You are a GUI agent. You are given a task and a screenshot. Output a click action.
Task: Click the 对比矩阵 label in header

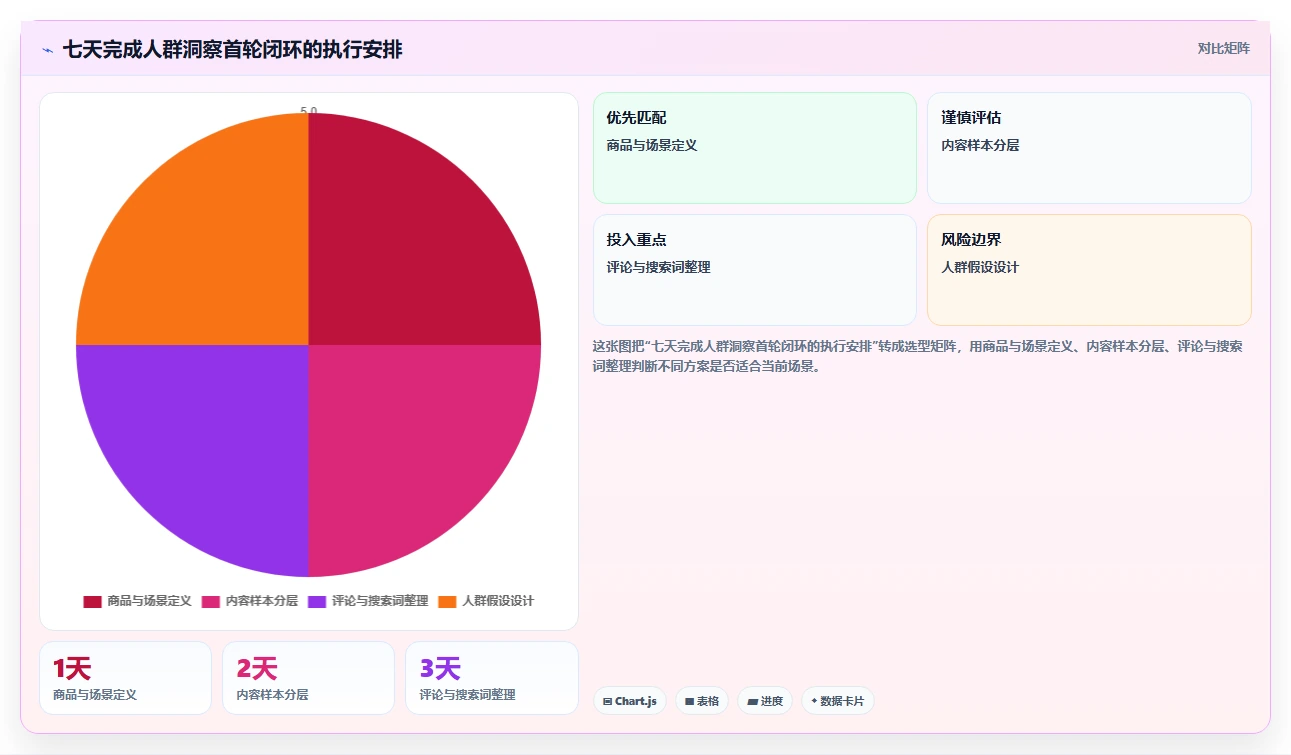[1224, 48]
